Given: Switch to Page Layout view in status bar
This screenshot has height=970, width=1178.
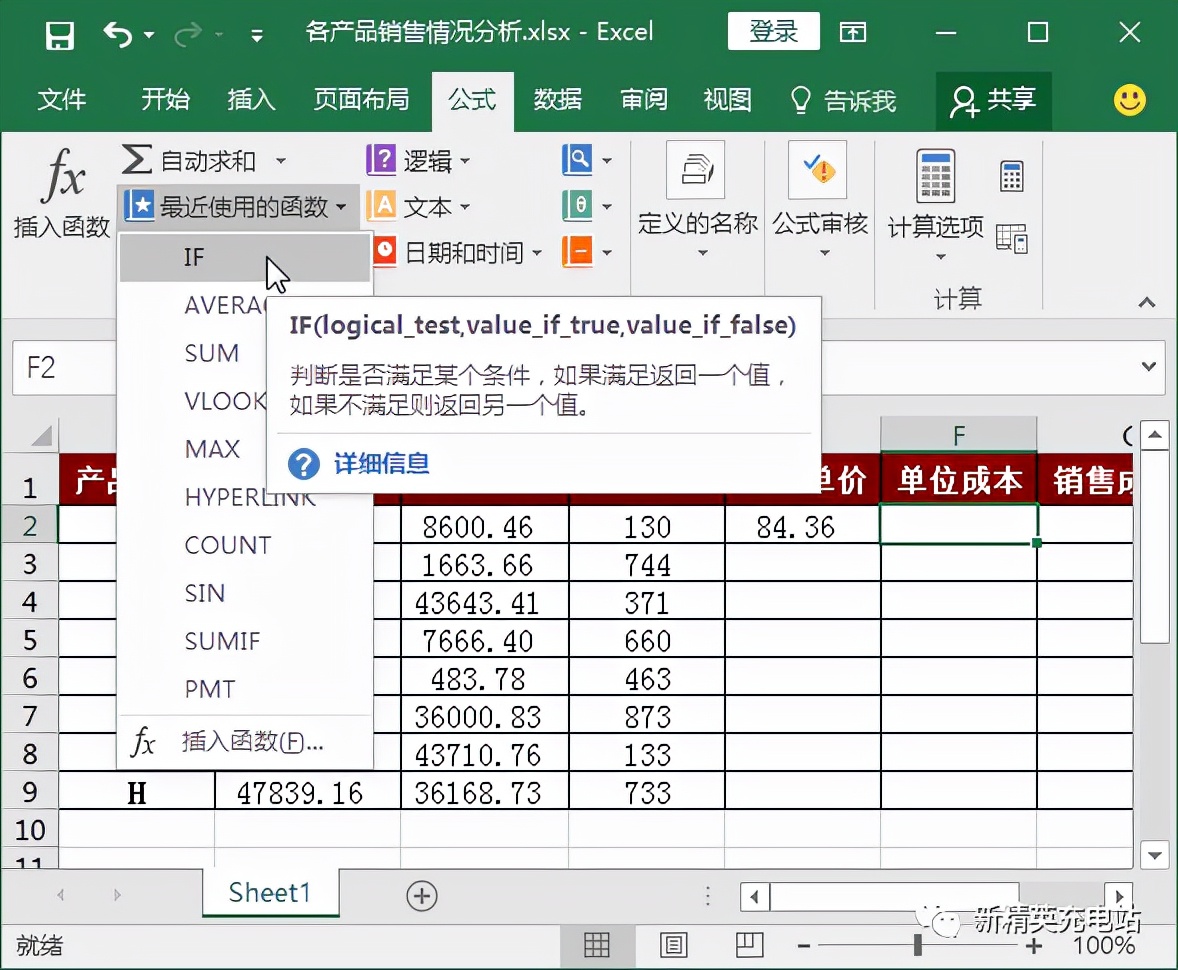Looking at the screenshot, I should click(x=673, y=944).
